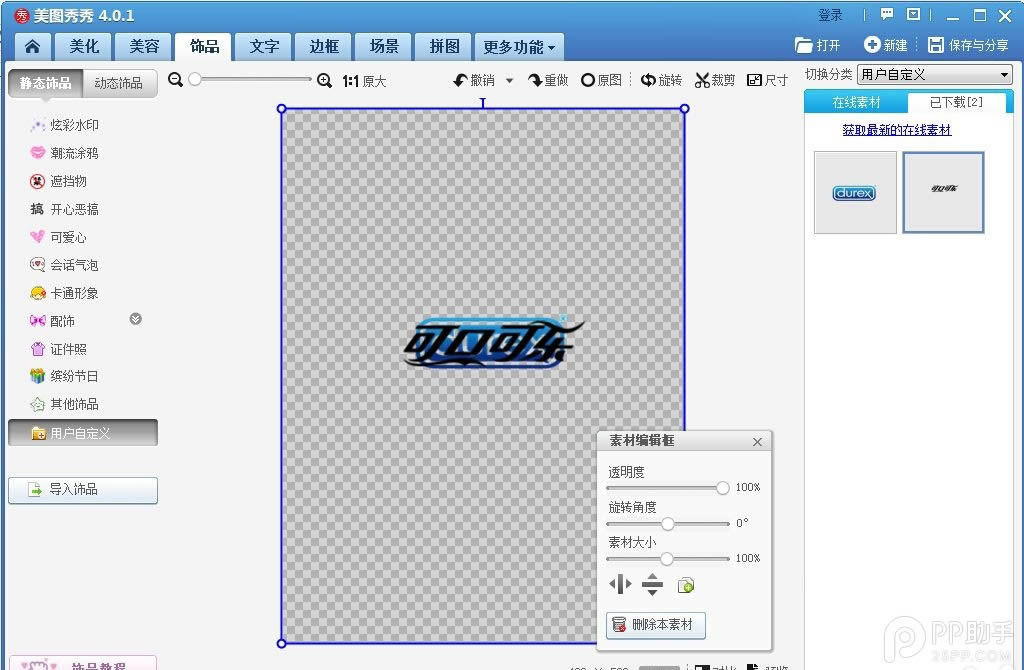Click the zoom slider handle
1024x670 pixels.
tap(195, 79)
